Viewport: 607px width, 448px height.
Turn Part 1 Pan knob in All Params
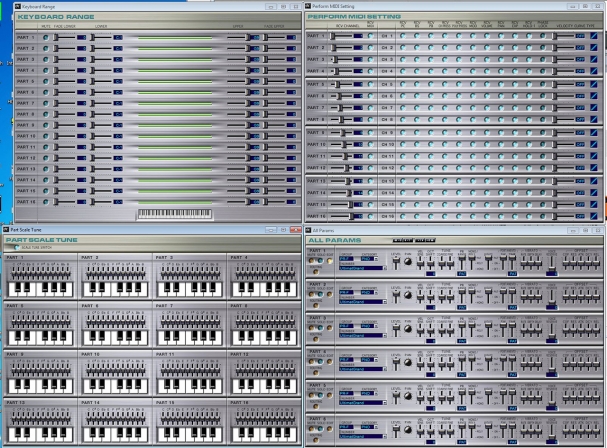click(408, 262)
